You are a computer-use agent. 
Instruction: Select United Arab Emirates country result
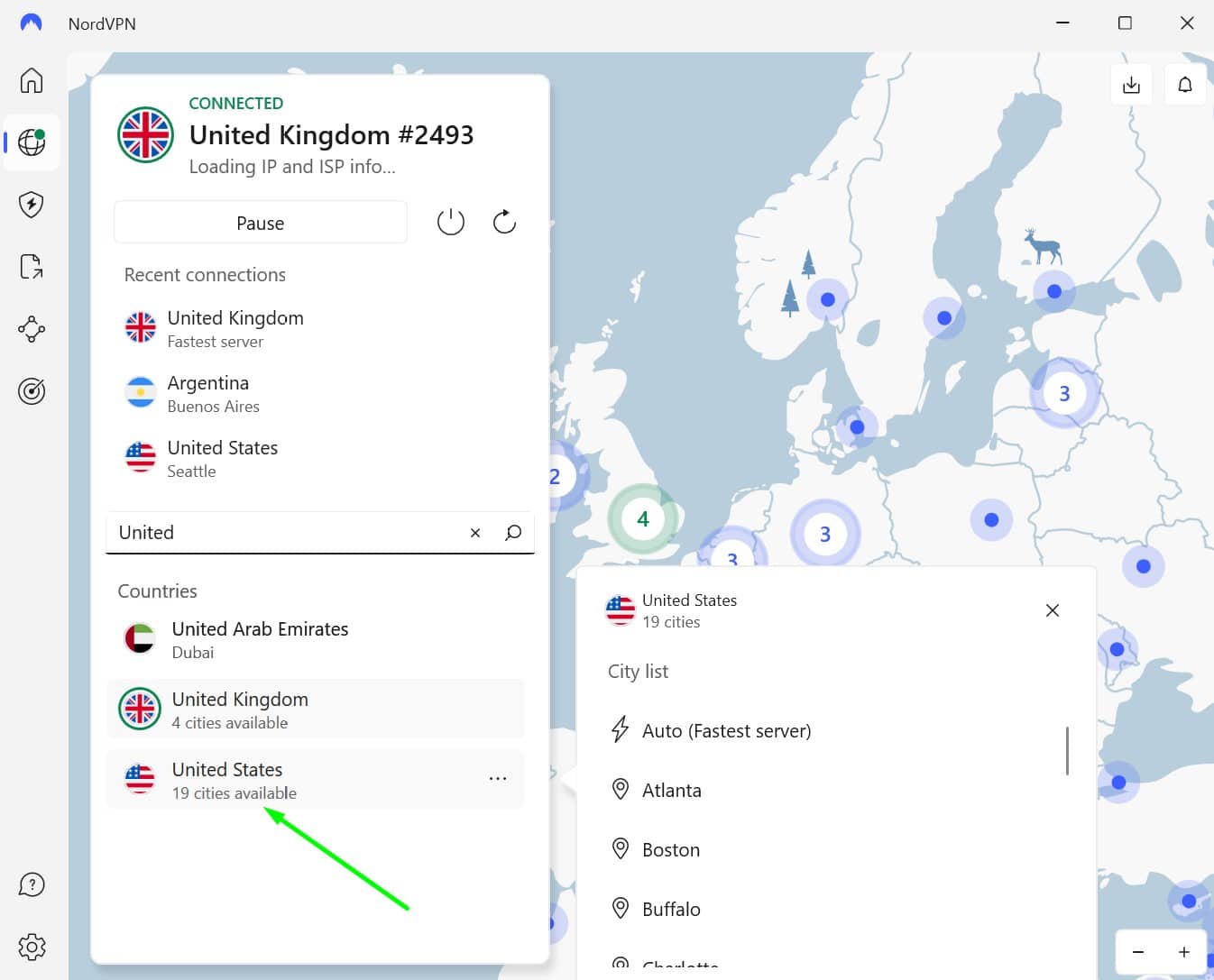[316, 639]
